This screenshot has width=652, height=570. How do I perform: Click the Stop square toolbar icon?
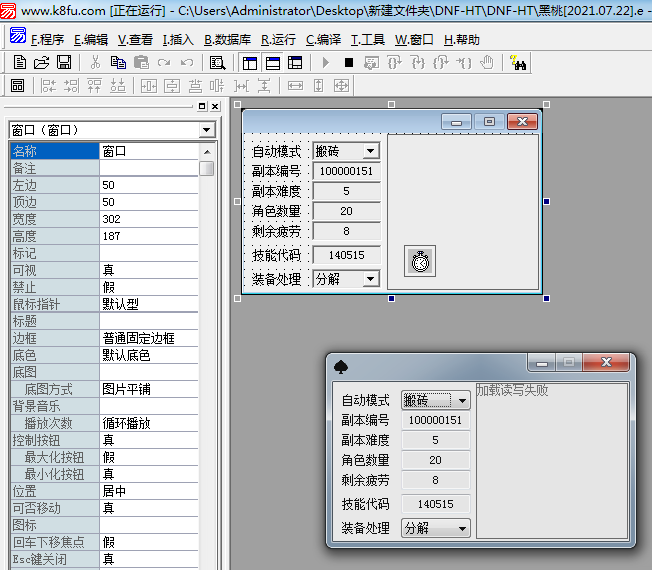click(348, 63)
